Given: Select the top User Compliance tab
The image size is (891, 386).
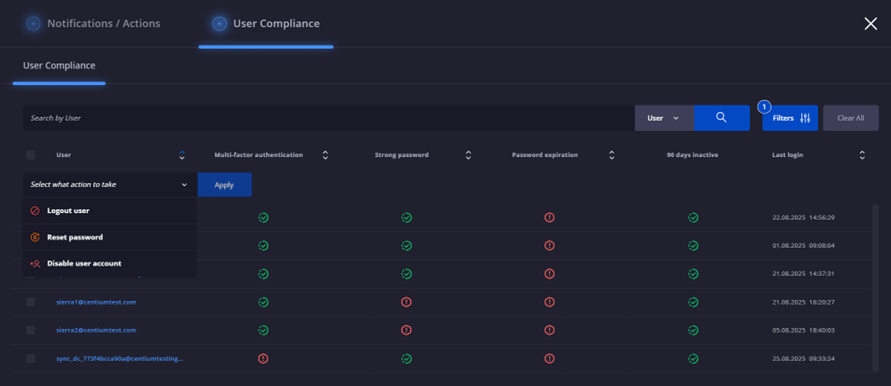Looking at the screenshot, I should point(266,24).
